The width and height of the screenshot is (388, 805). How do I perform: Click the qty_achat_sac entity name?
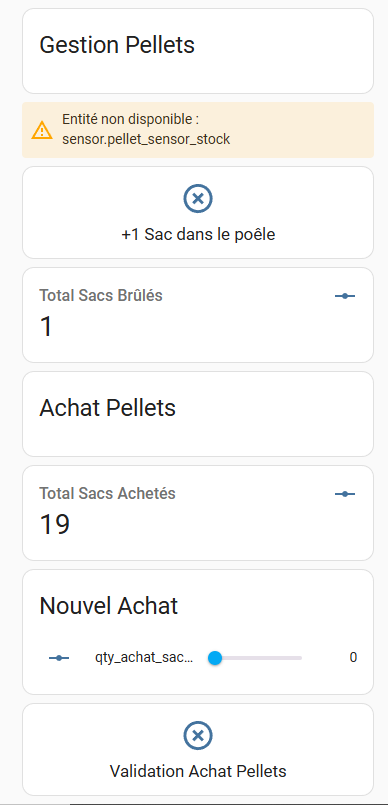click(x=144, y=658)
